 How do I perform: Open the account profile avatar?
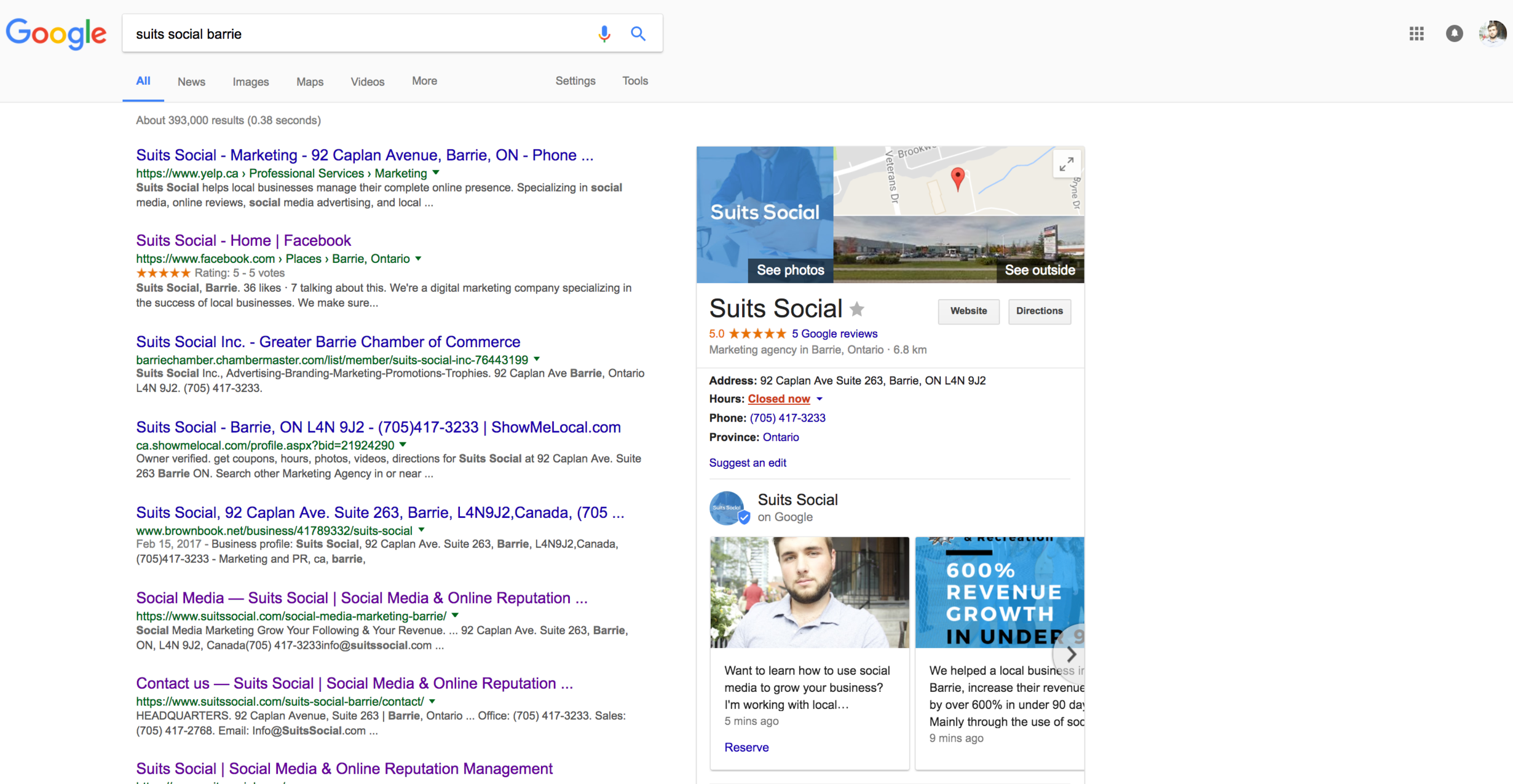point(1493,33)
